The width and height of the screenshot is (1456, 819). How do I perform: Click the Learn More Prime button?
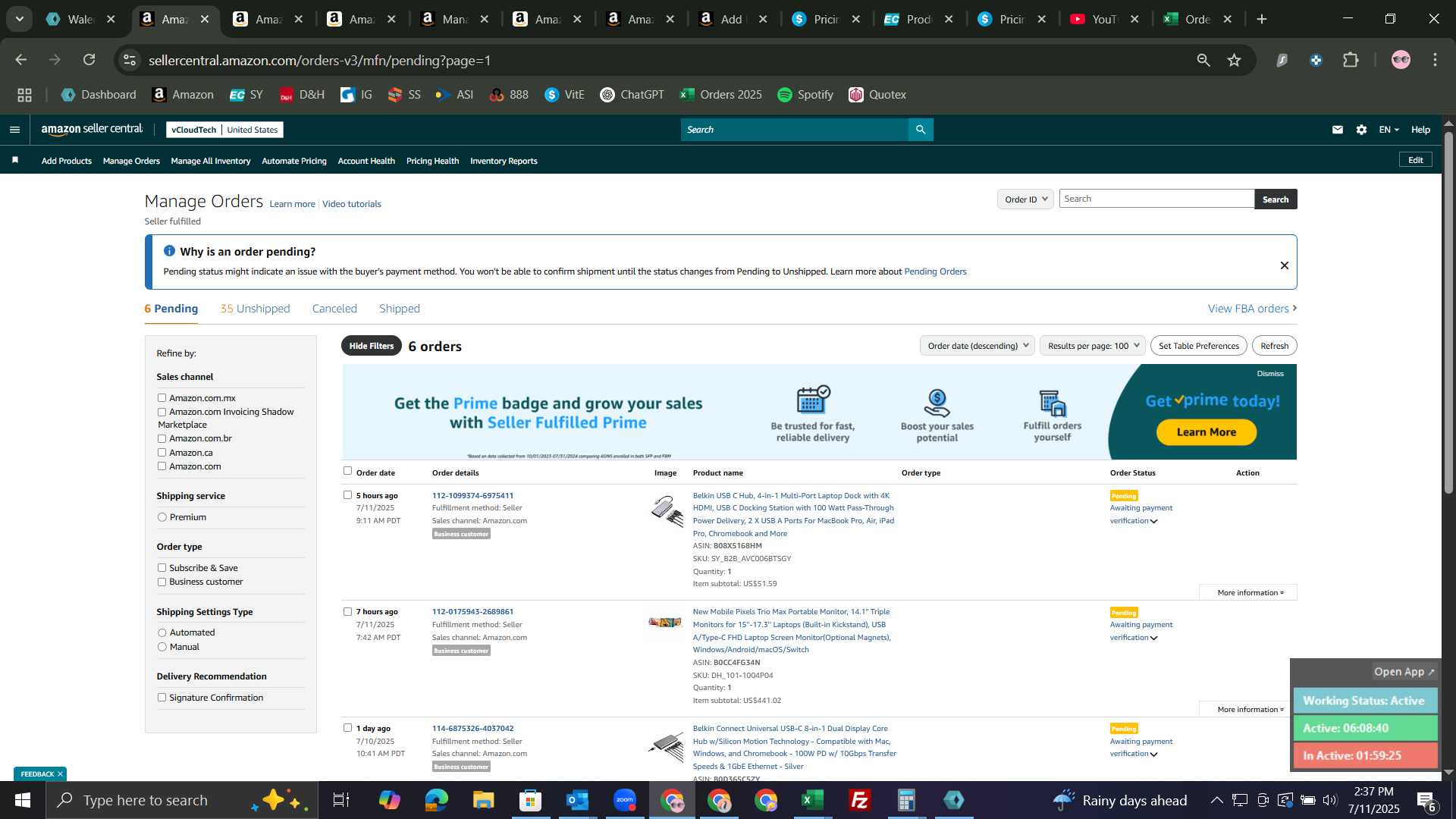click(1207, 432)
